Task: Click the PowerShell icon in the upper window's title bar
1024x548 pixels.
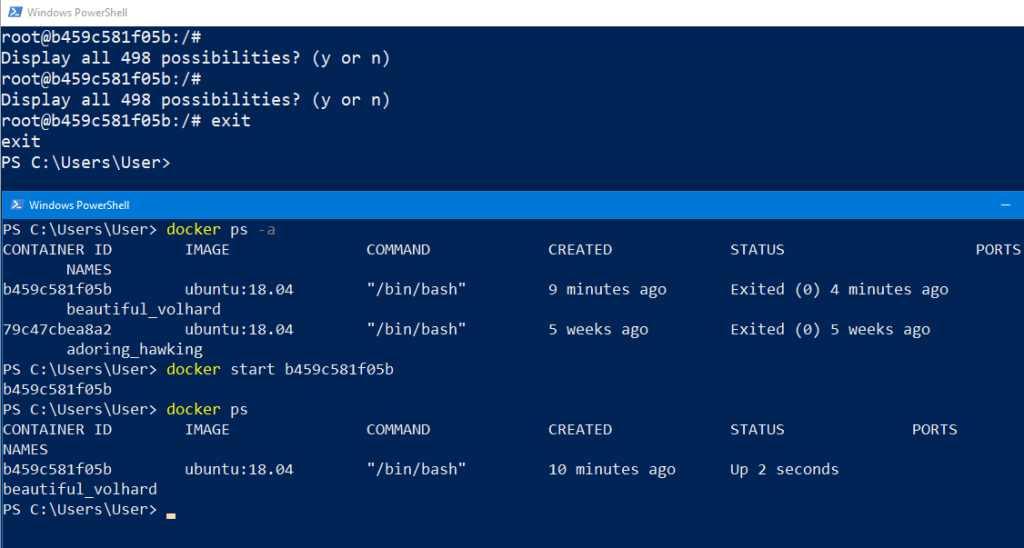Action: [13, 13]
